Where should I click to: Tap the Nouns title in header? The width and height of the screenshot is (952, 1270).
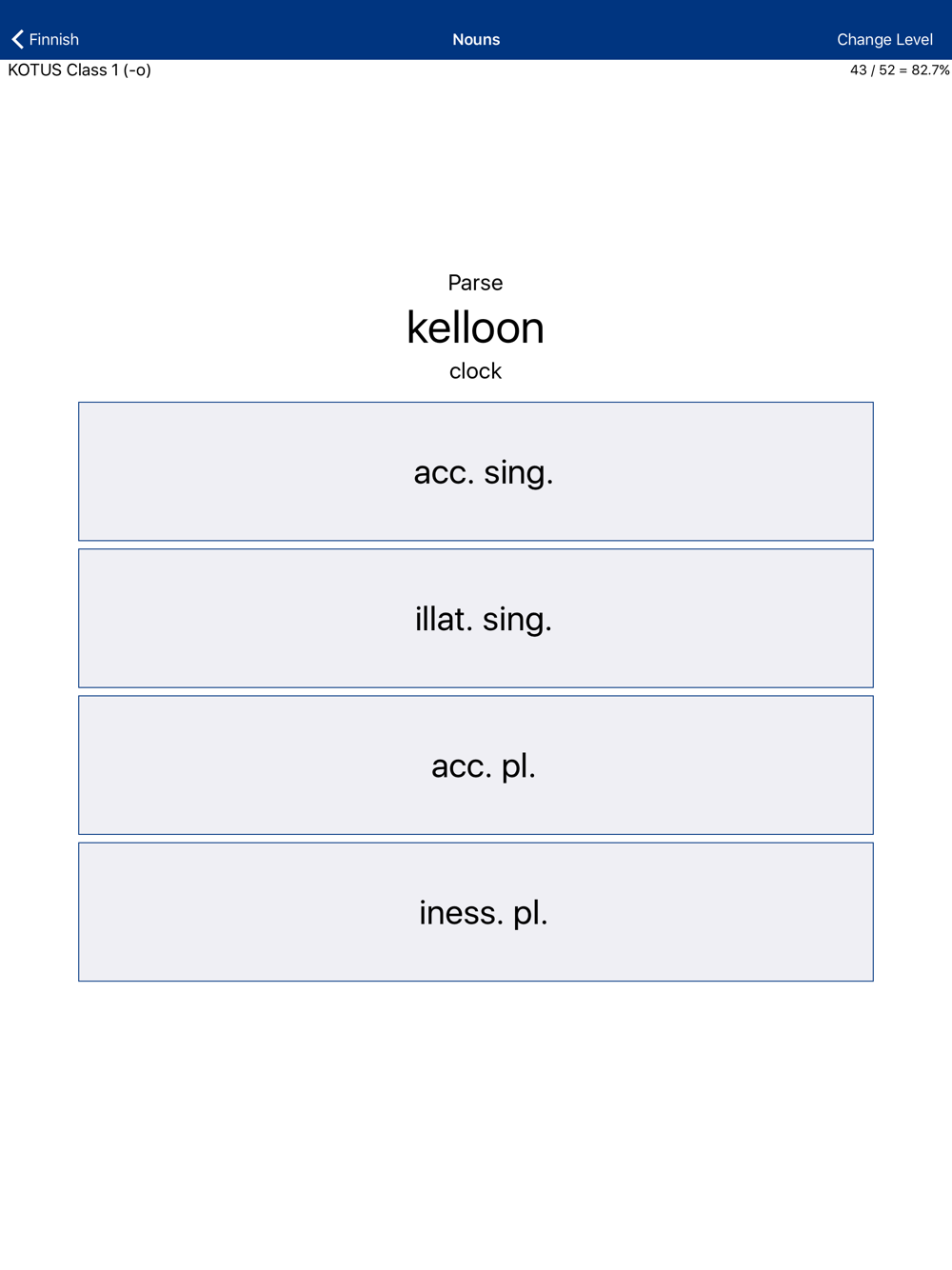click(476, 39)
